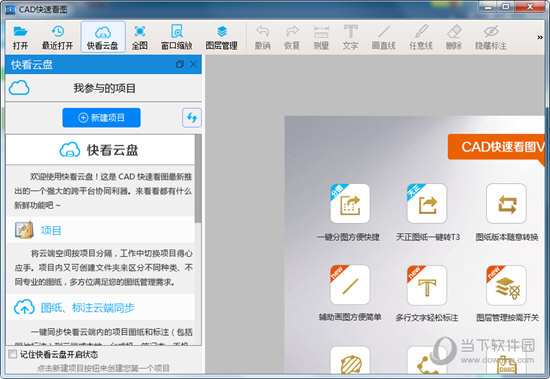Select the 画直线 line tool
This screenshot has height=379, width=550.
[384, 37]
